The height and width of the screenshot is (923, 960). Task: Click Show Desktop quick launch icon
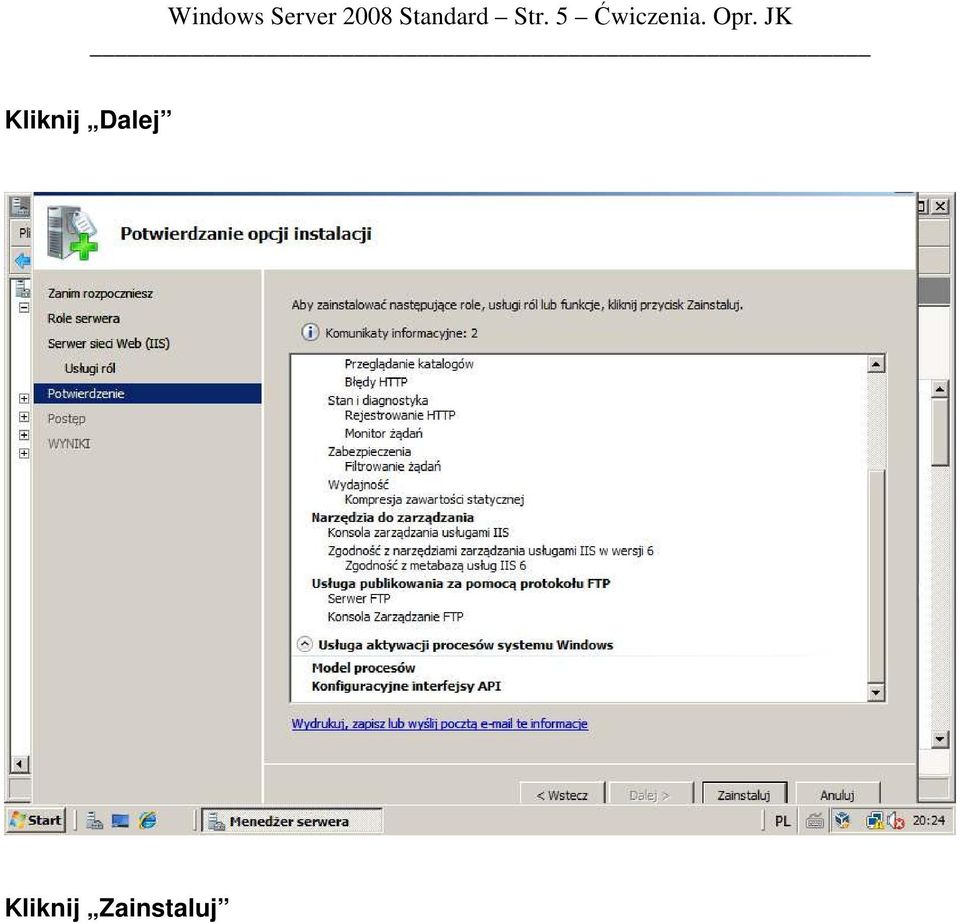[x=120, y=821]
